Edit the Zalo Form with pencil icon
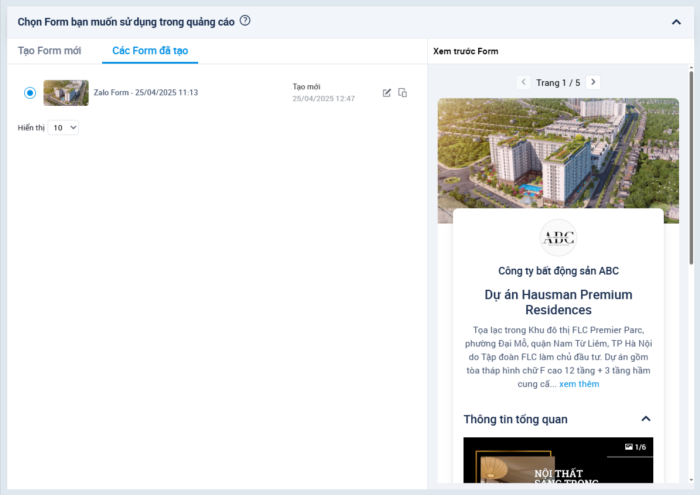This screenshot has width=700, height=495. 387,93
